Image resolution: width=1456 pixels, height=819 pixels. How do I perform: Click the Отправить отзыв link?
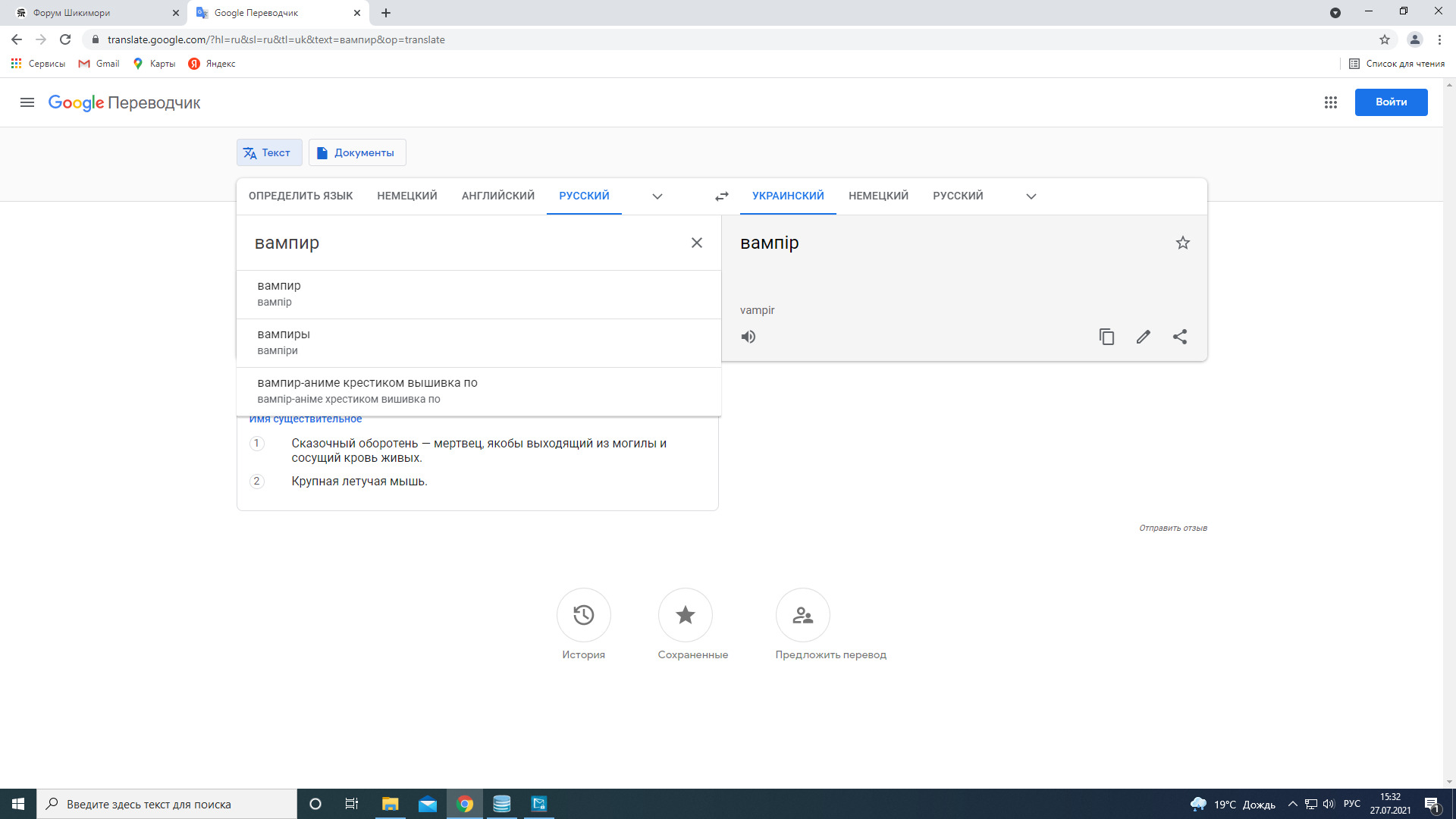1172,528
